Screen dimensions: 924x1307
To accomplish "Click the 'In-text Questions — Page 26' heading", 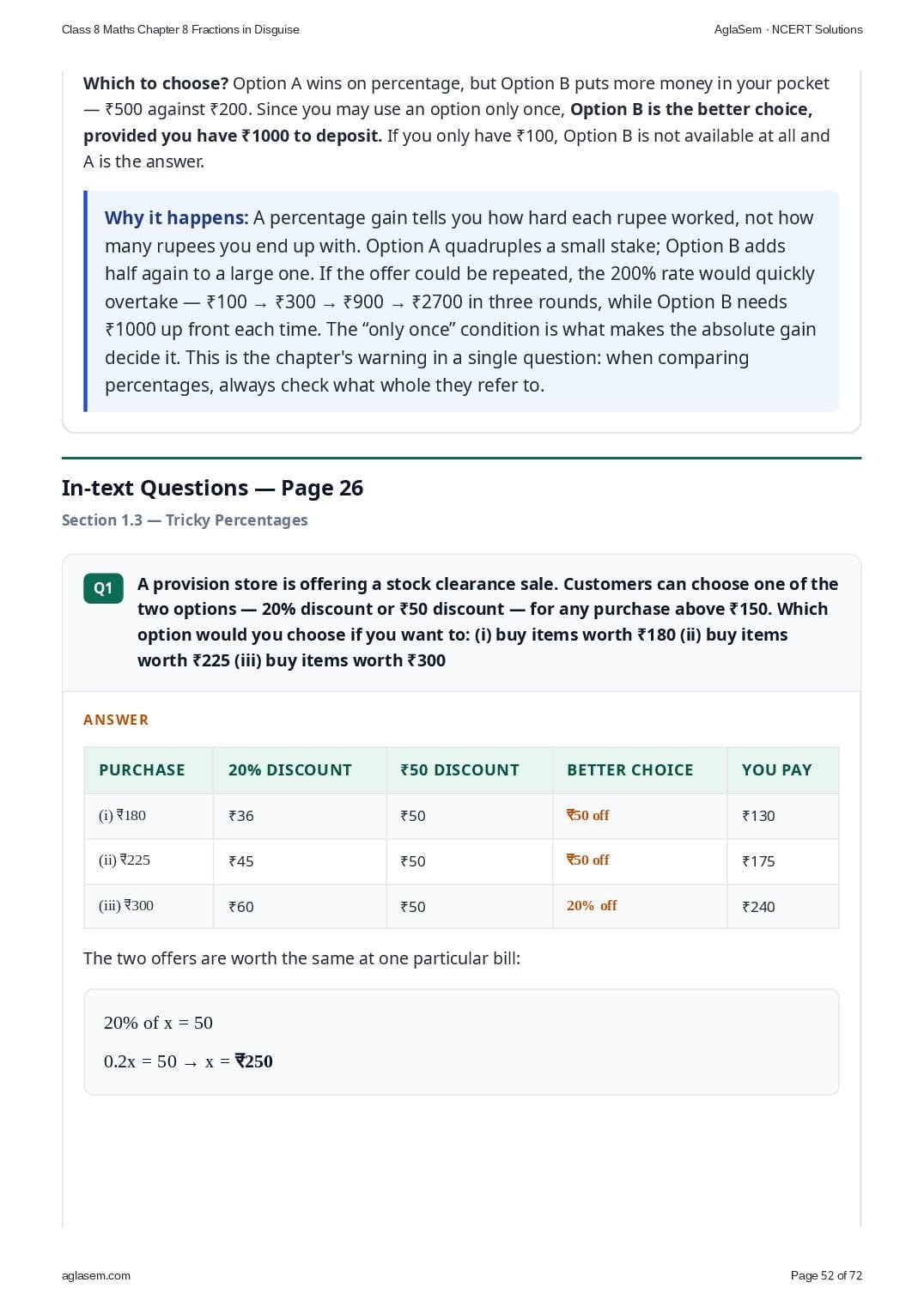I will (212, 488).
